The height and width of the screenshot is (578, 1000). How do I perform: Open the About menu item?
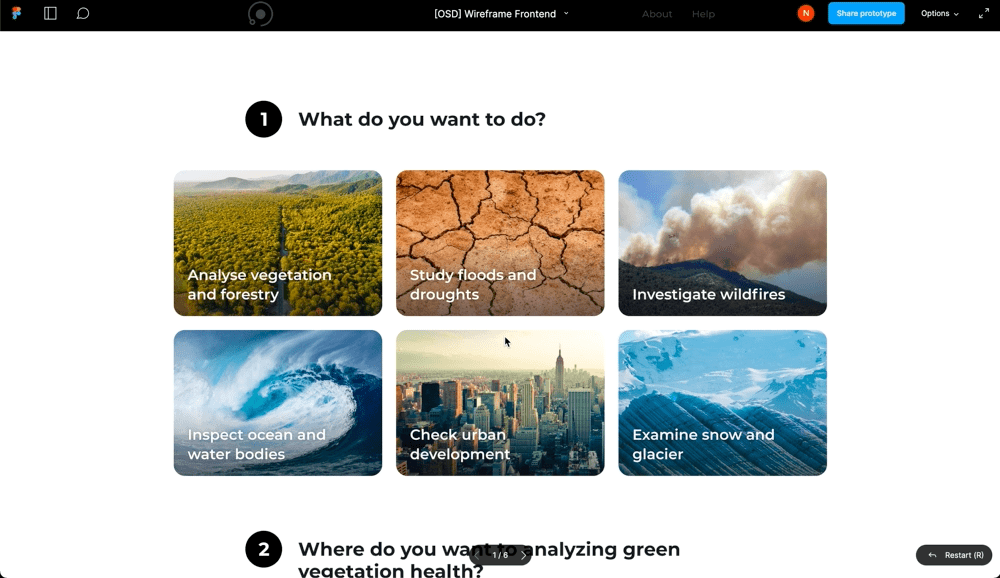point(657,14)
